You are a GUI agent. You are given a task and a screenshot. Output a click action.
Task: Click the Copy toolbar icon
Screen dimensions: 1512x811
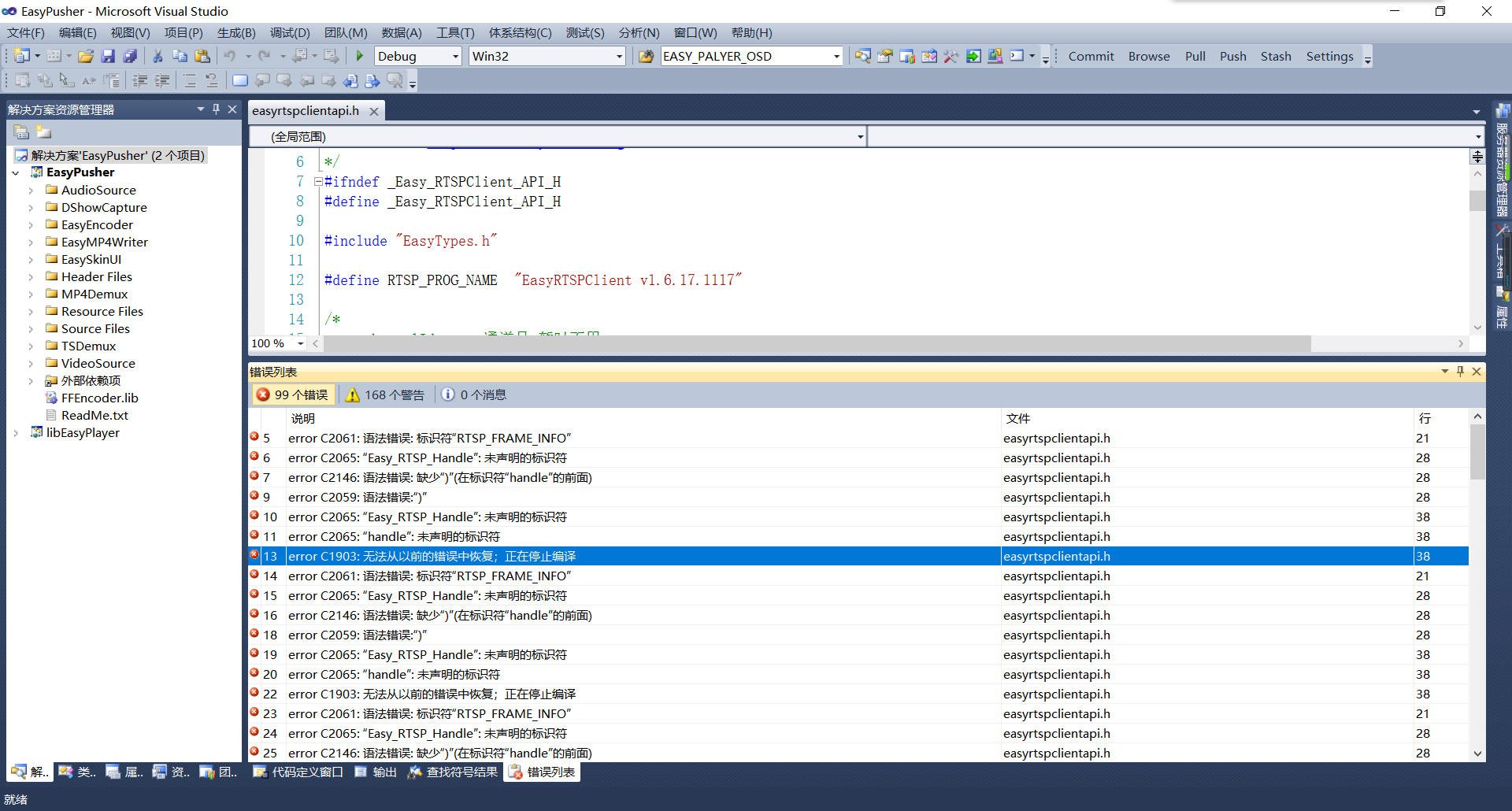pos(180,56)
